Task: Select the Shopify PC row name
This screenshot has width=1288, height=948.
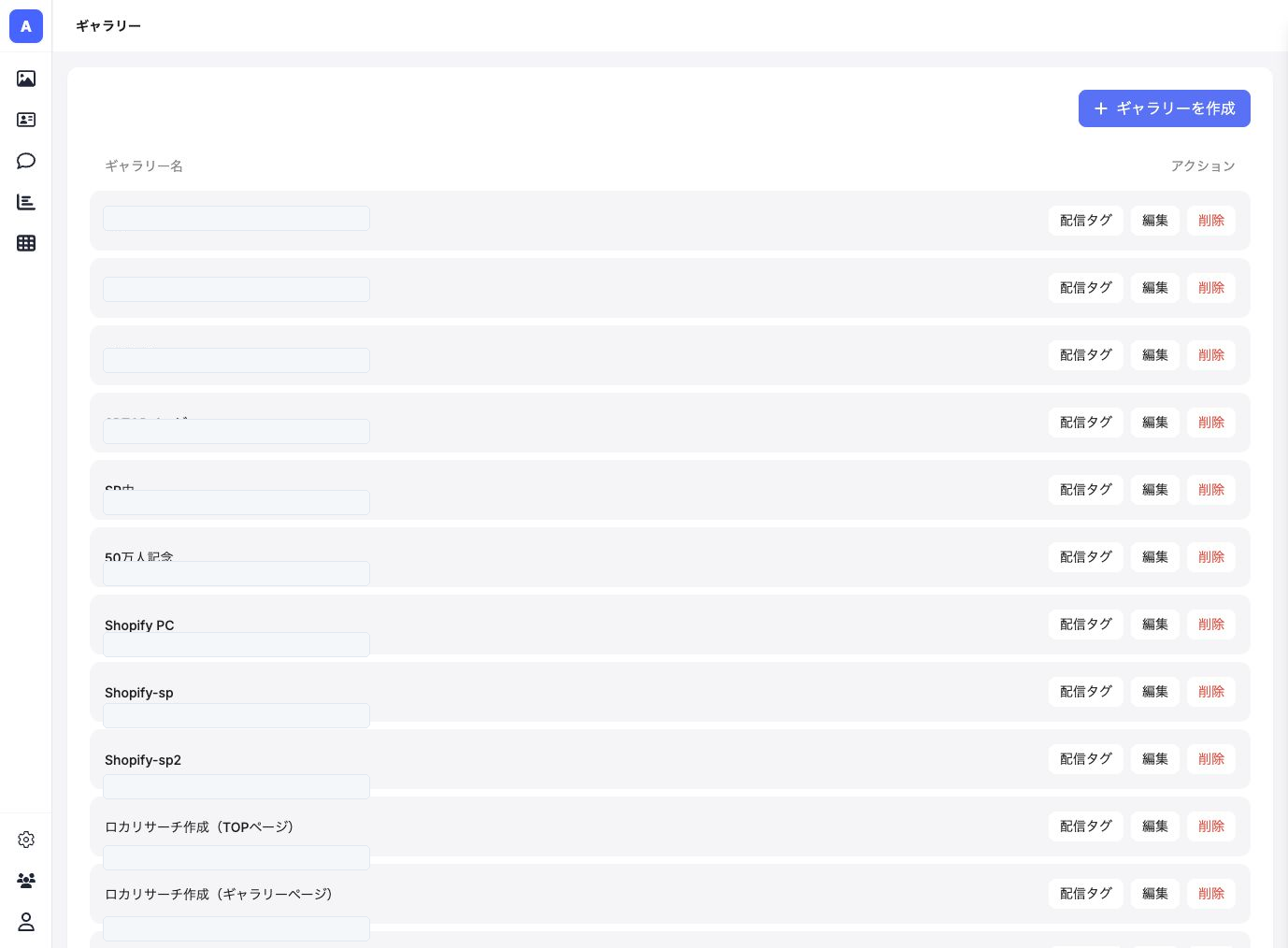Action: coord(139,625)
